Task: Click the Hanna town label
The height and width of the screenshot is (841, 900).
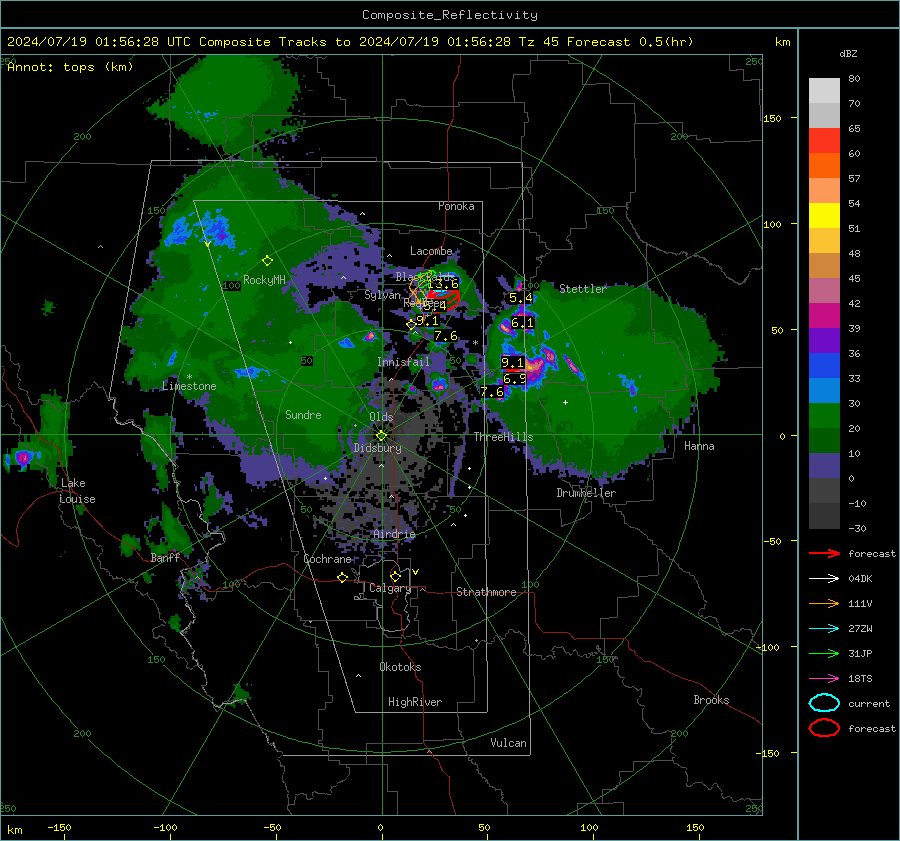Action: click(x=699, y=446)
